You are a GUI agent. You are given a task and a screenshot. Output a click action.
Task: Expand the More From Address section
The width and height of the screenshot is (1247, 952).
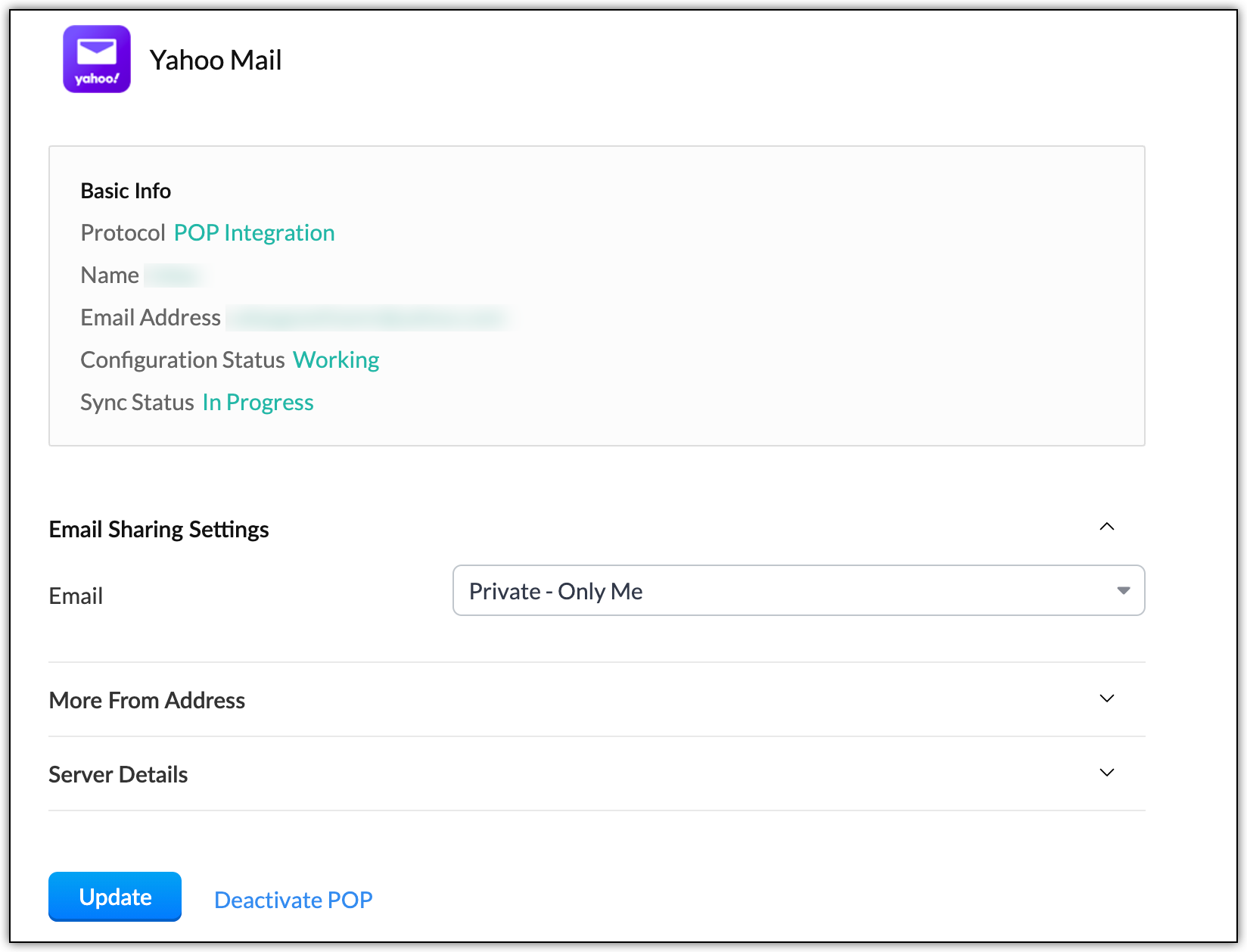click(1107, 698)
